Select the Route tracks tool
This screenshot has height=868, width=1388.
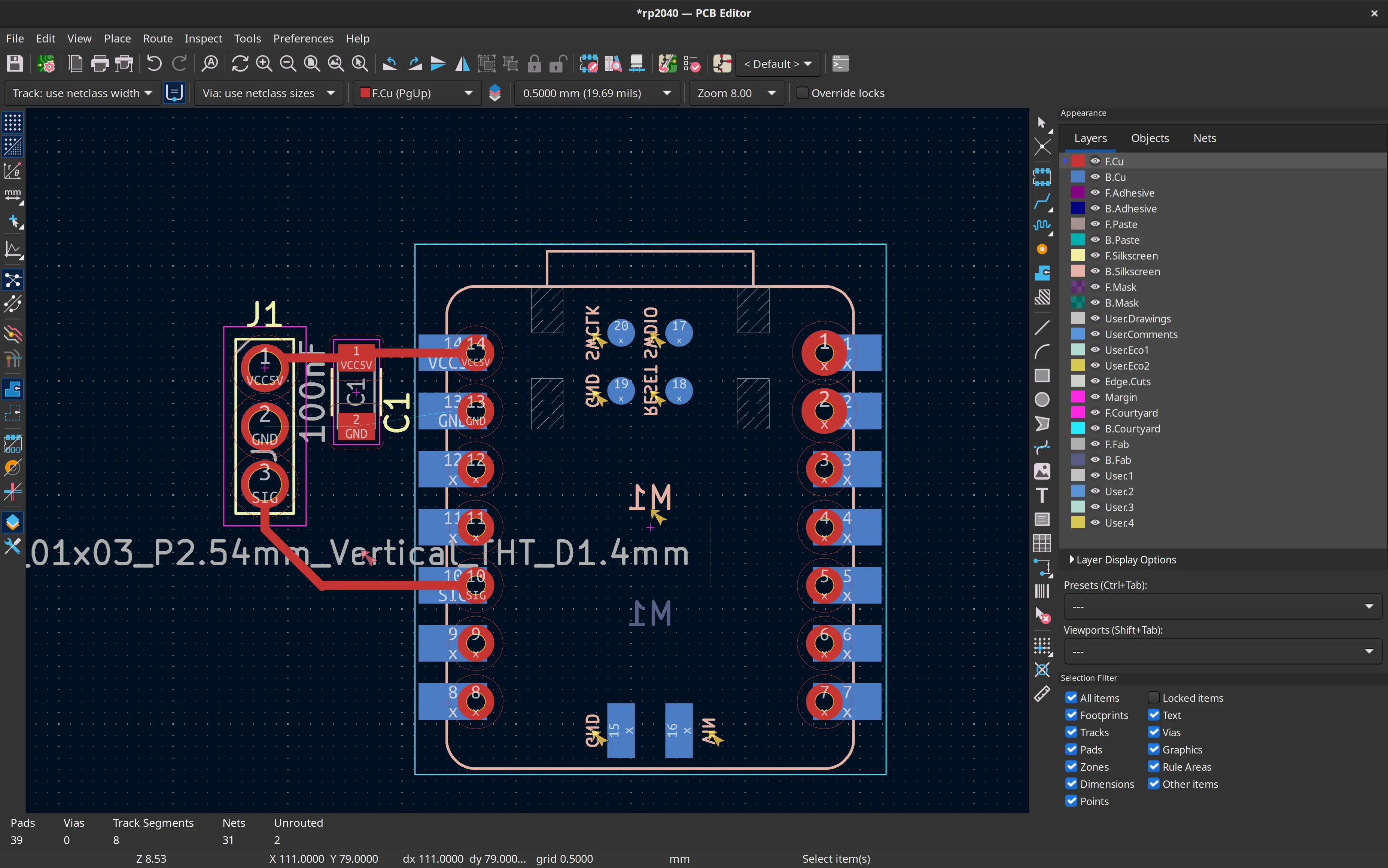(x=1042, y=202)
